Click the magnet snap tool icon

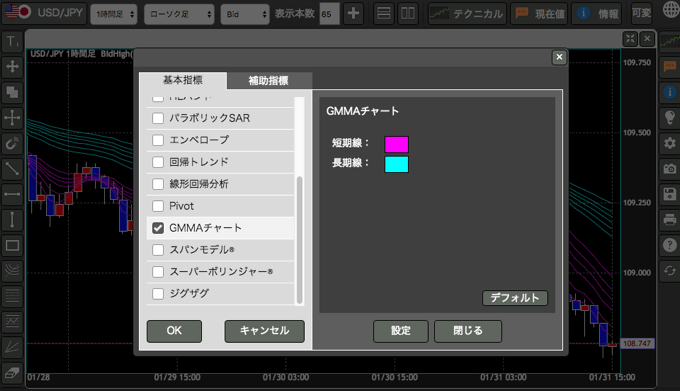tap(12, 143)
